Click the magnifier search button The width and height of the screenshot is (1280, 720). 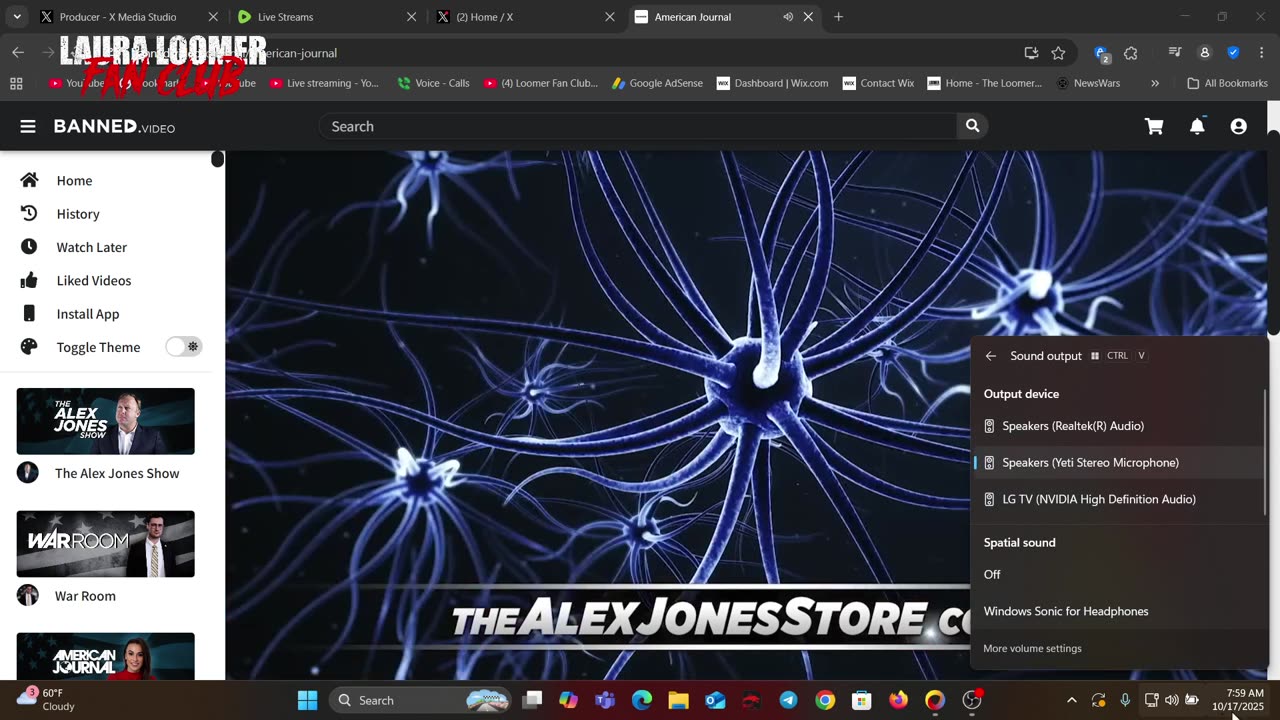pyautogui.click(x=972, y=126)
